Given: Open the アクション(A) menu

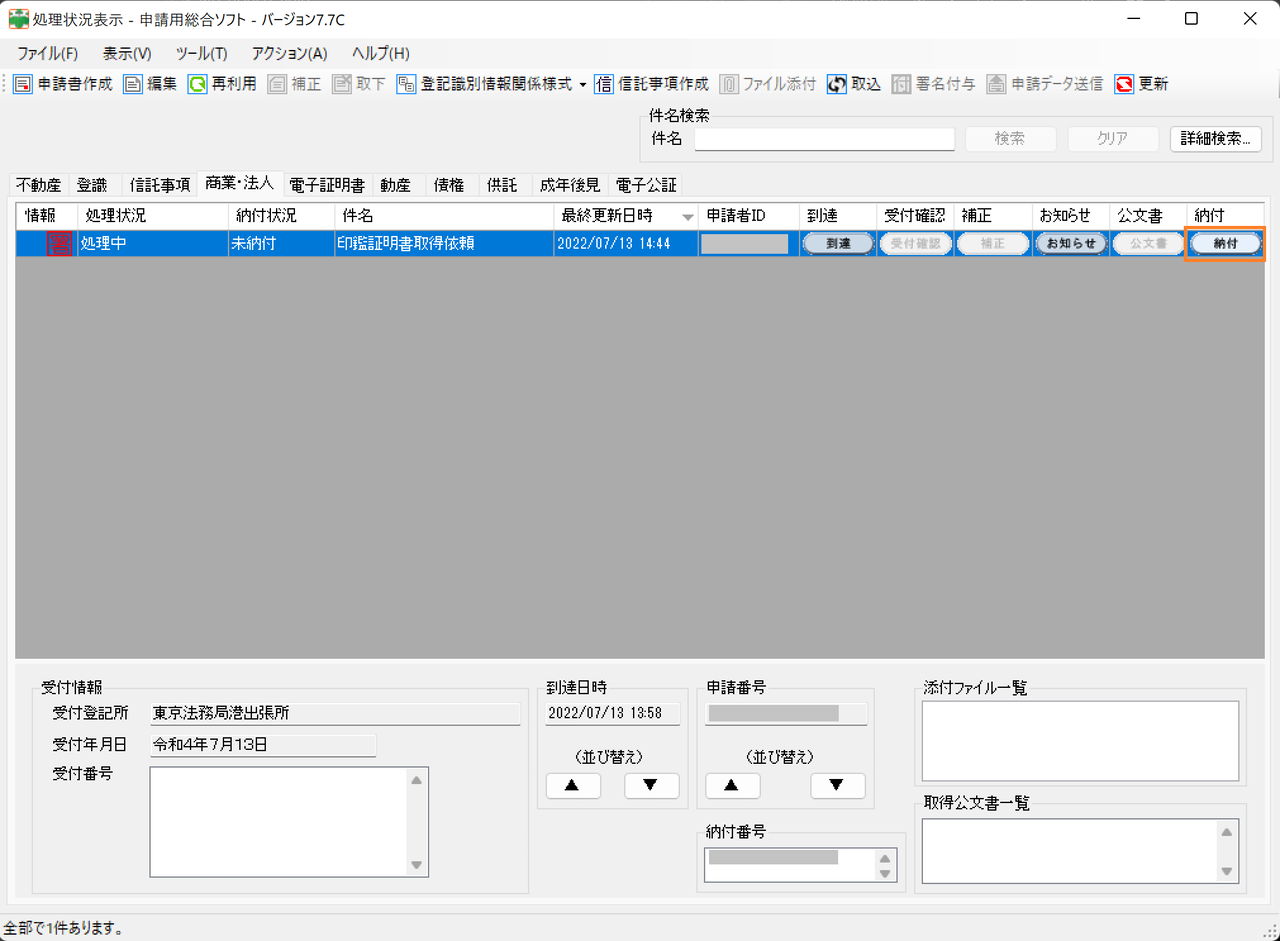Looking at the screenshot, I should (x=290, y=53).
